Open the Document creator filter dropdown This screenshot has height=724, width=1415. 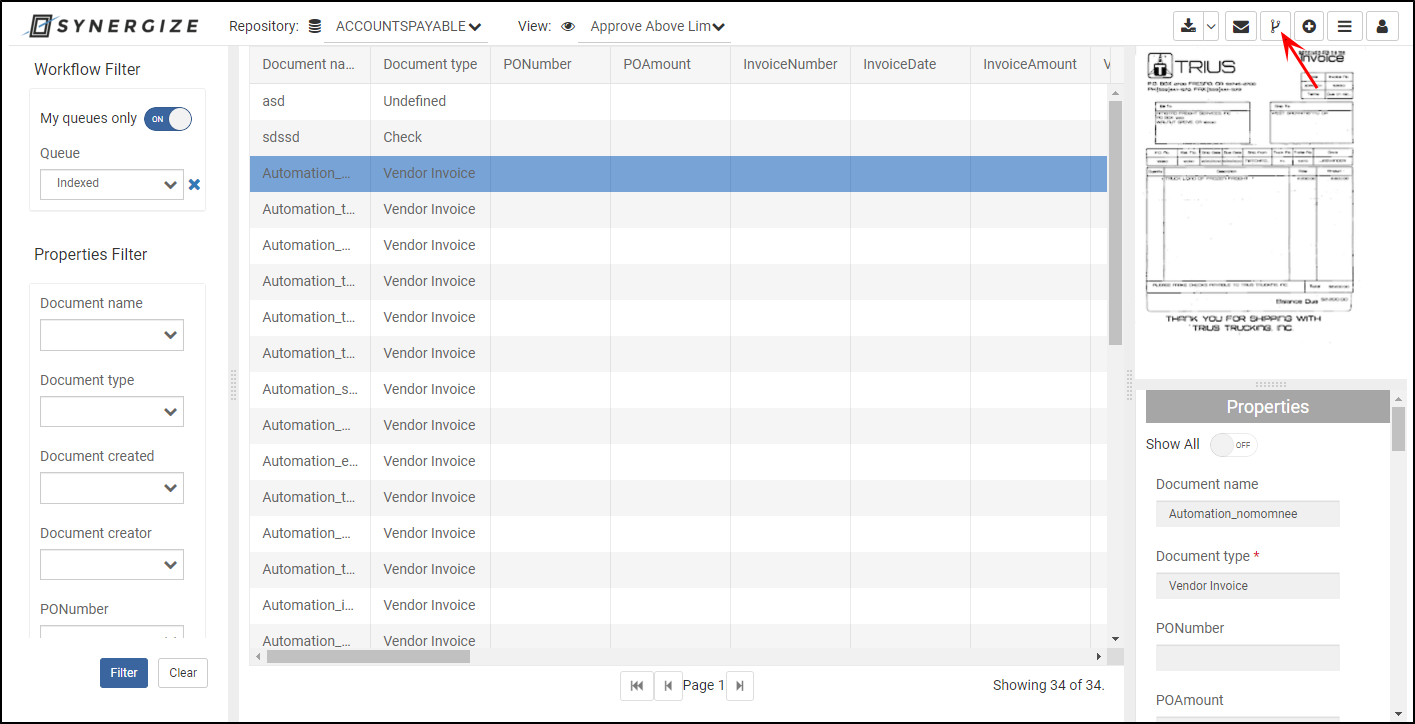[112, 565]
